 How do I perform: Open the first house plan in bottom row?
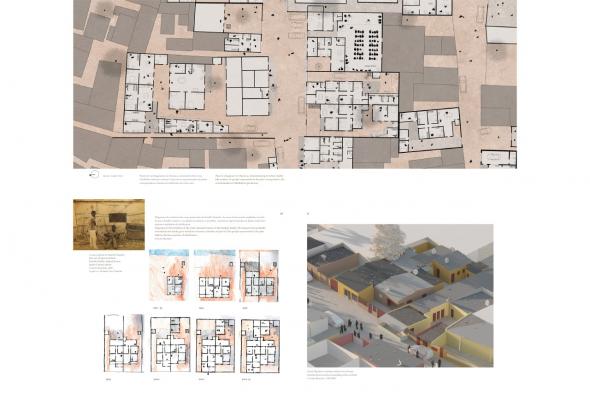click(124, 343)
